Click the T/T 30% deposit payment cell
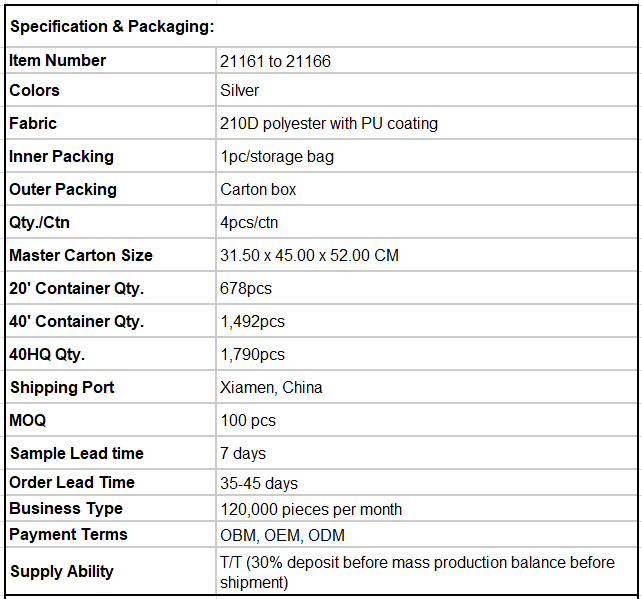Image resolution: width=642 pixels, height=599 pixels. click(x=426, y=572)
